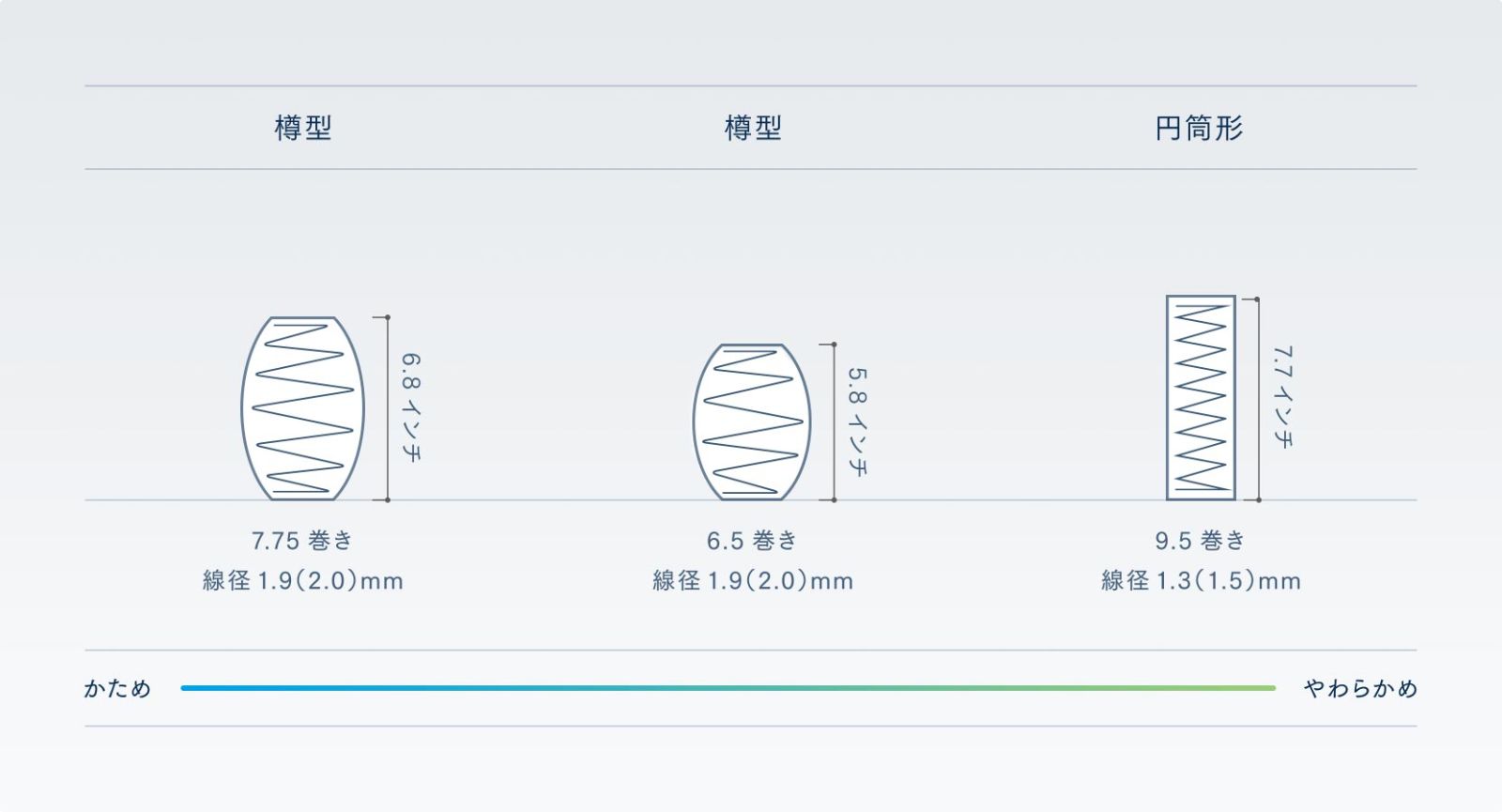
Task: Click the green end of firmness gradient bar
Action: [x=1265, y=688]
